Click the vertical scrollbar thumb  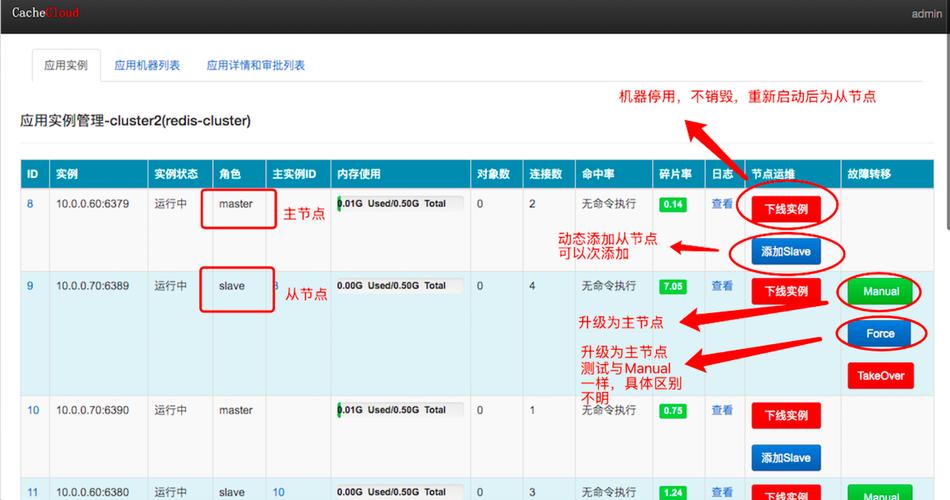[x=946, y=130]
